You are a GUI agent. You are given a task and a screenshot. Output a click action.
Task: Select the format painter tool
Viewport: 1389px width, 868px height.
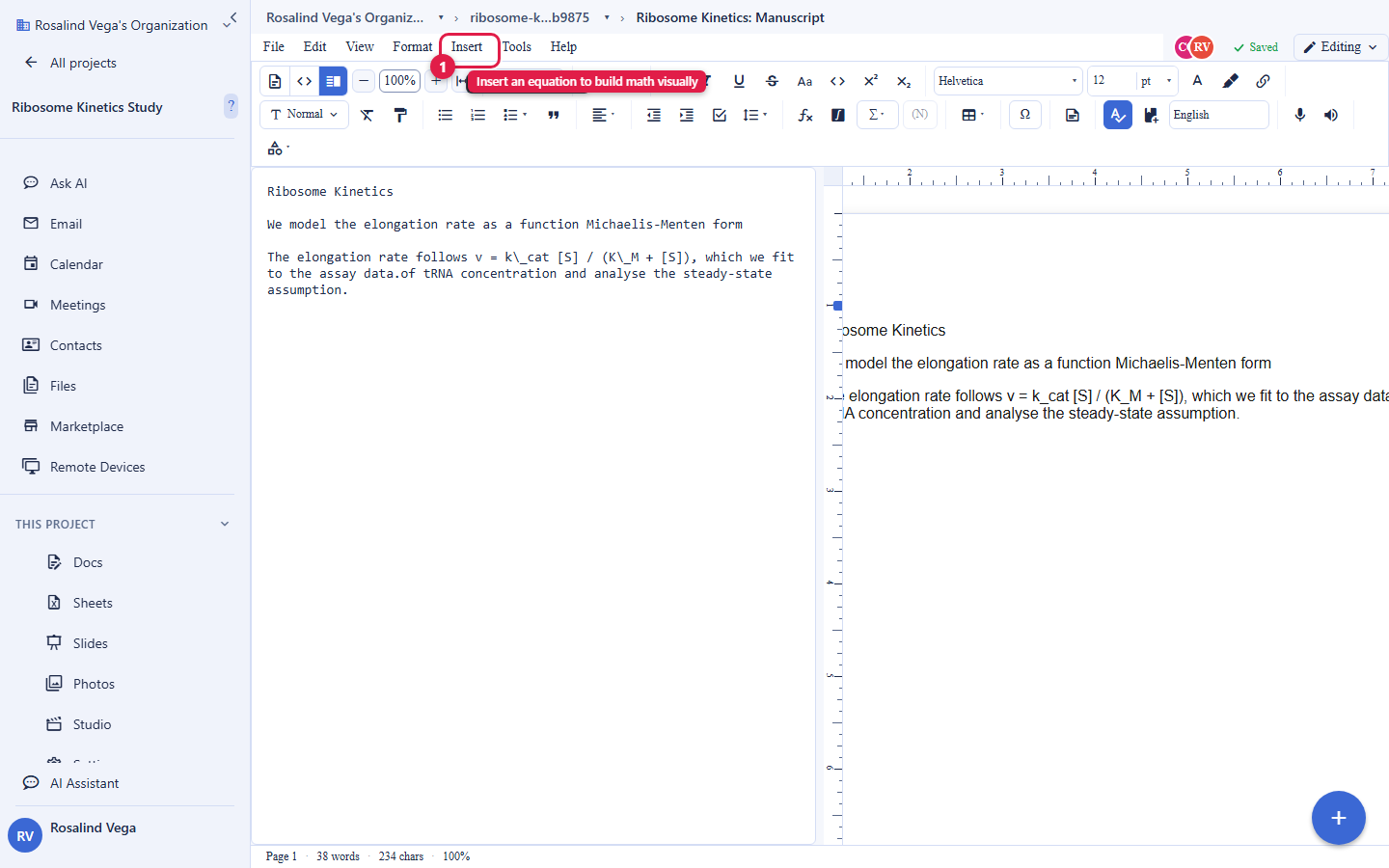(x=400, y=115)
